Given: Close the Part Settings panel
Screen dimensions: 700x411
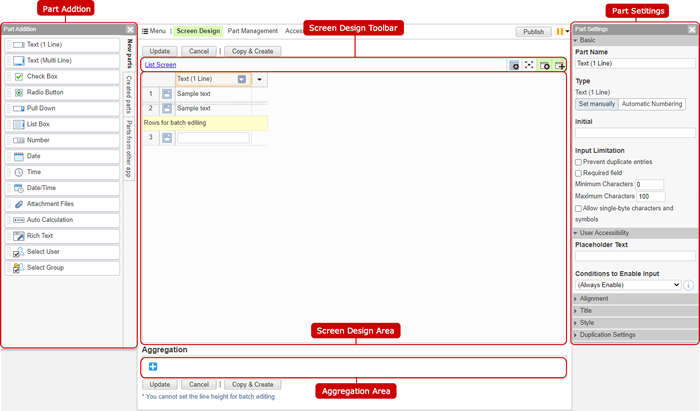Looking at the screenshot, I should (x=692, y=29).
